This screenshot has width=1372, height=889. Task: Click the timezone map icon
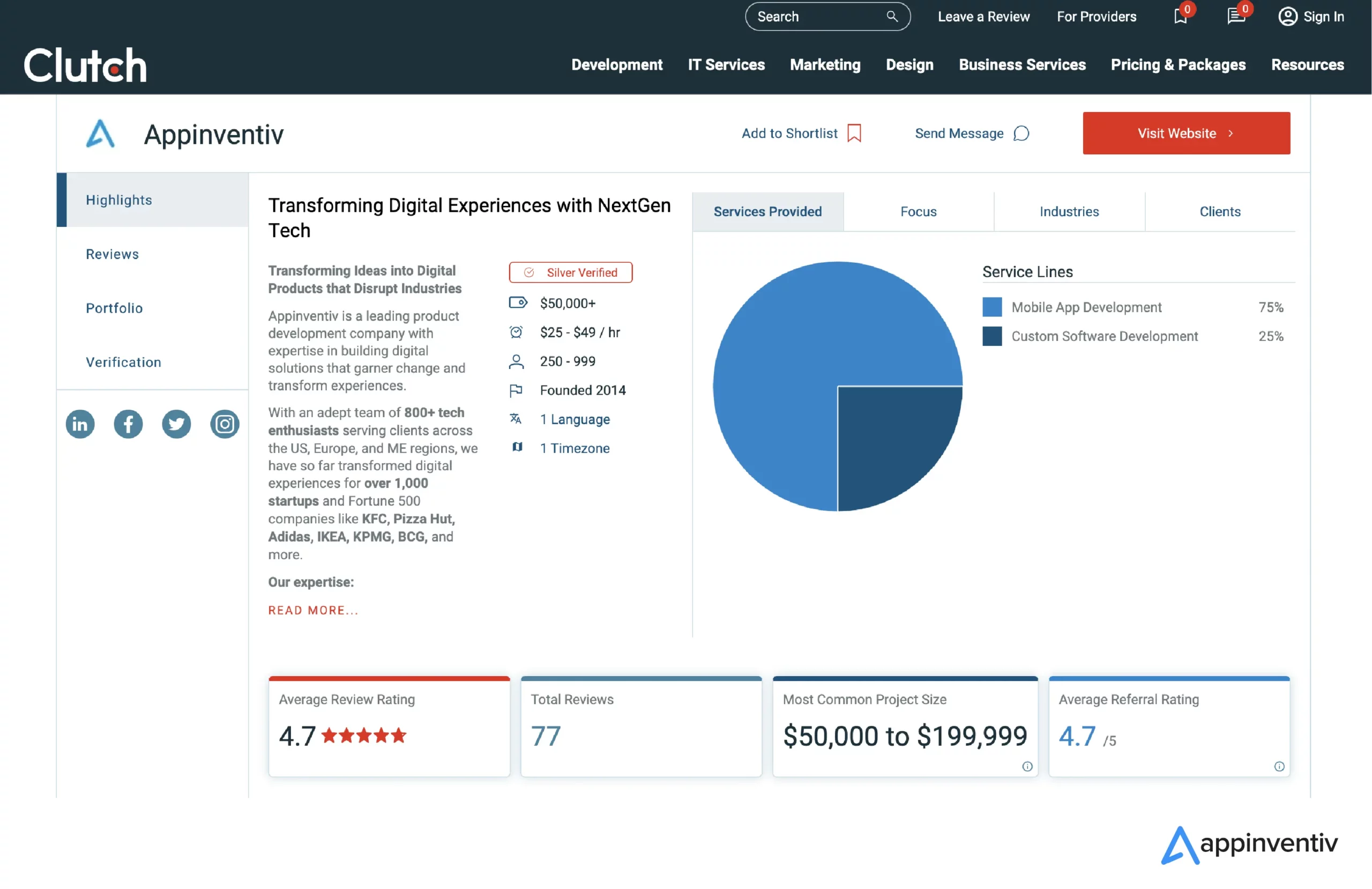517,447
